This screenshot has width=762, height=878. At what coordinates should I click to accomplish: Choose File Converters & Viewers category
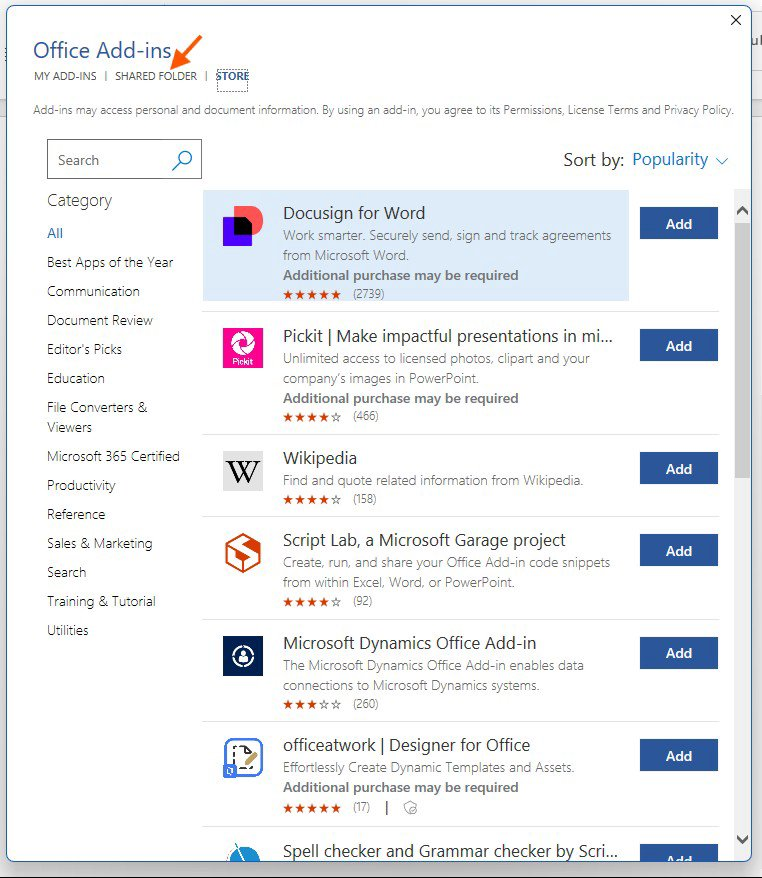(97, 417)
